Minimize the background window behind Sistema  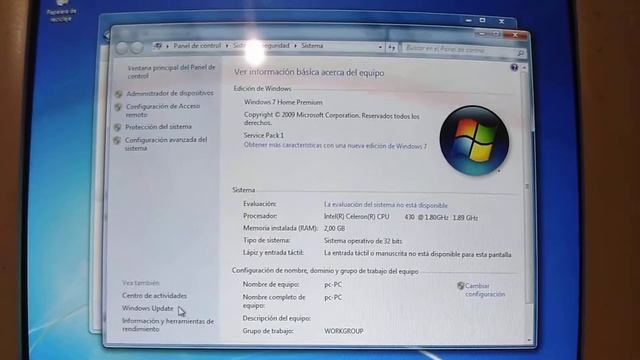coord(469,20)
